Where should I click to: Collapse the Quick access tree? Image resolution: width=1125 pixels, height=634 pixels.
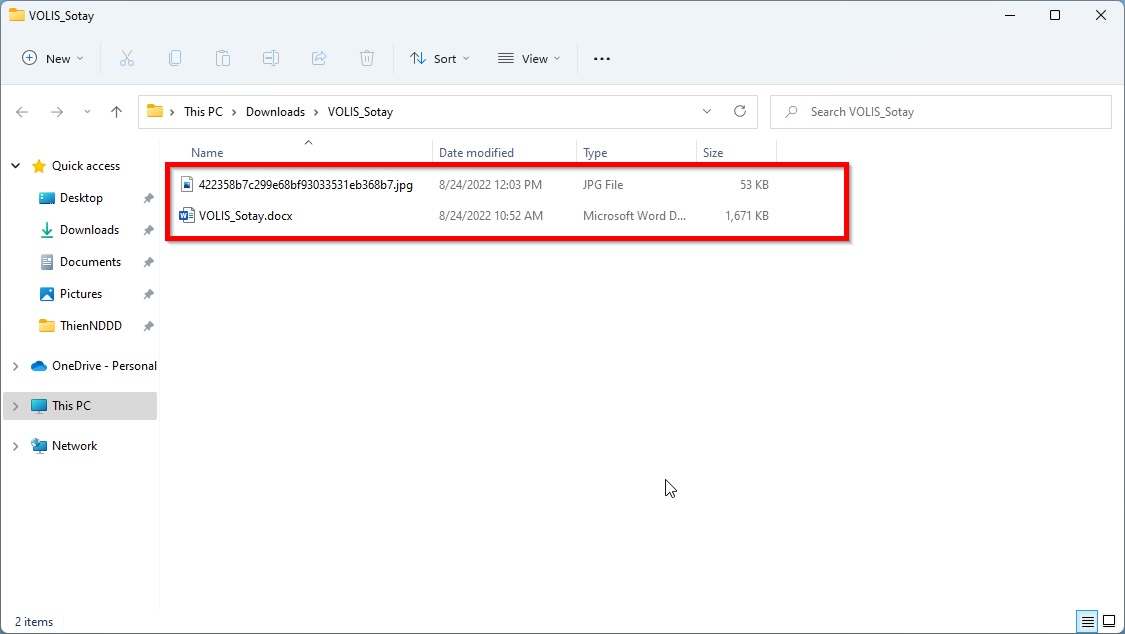[15, 166]
